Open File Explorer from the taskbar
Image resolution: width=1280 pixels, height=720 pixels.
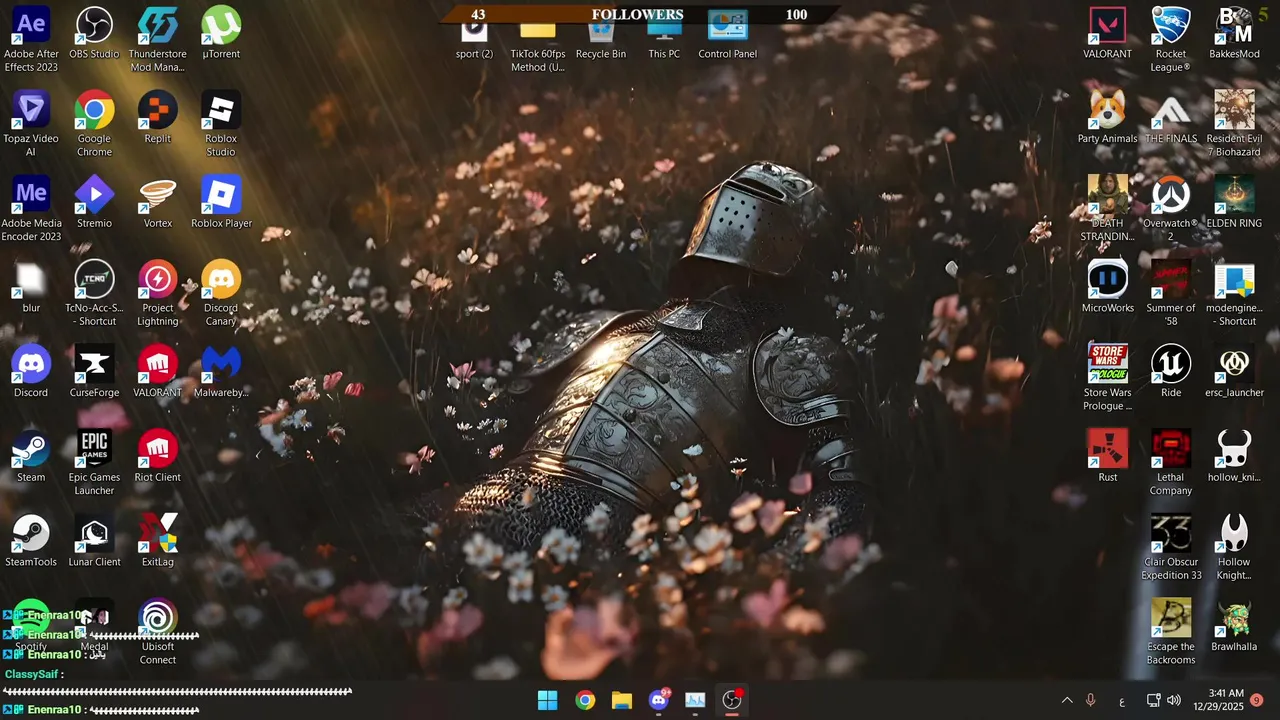click(x=622, y=700)
